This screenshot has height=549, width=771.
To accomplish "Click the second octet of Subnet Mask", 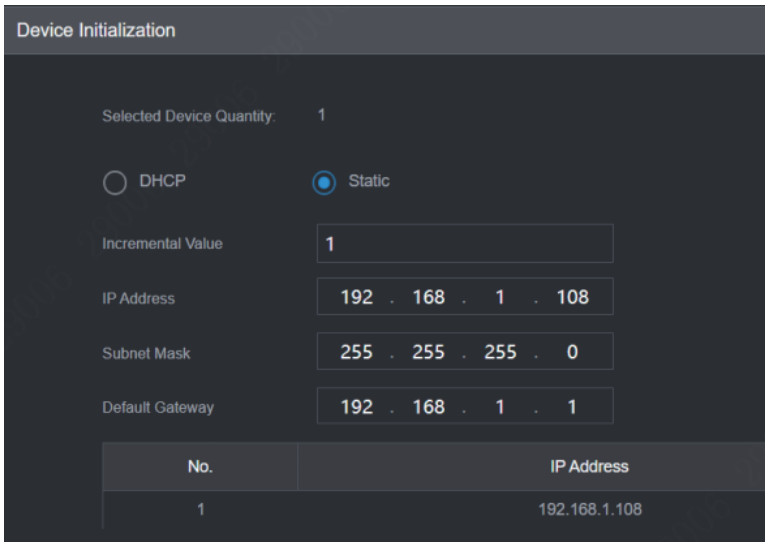I will (x=428, y=353).
